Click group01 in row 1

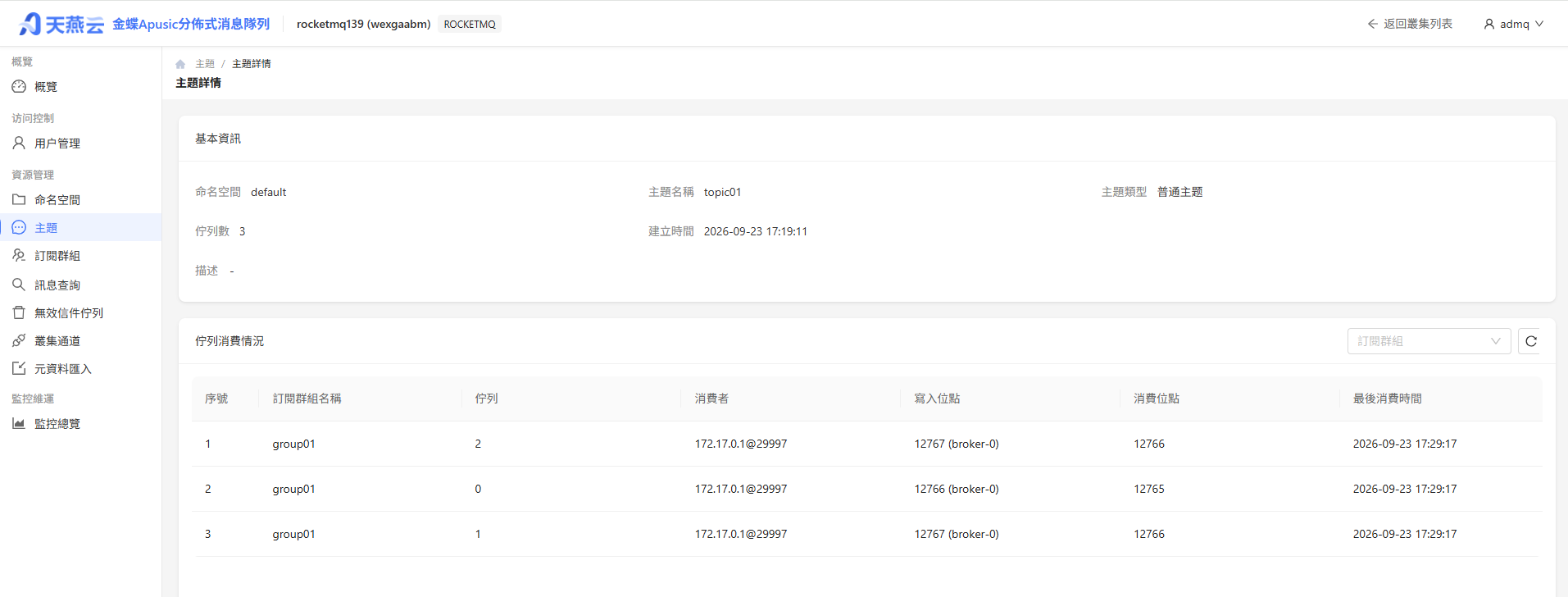click(294, 444)
